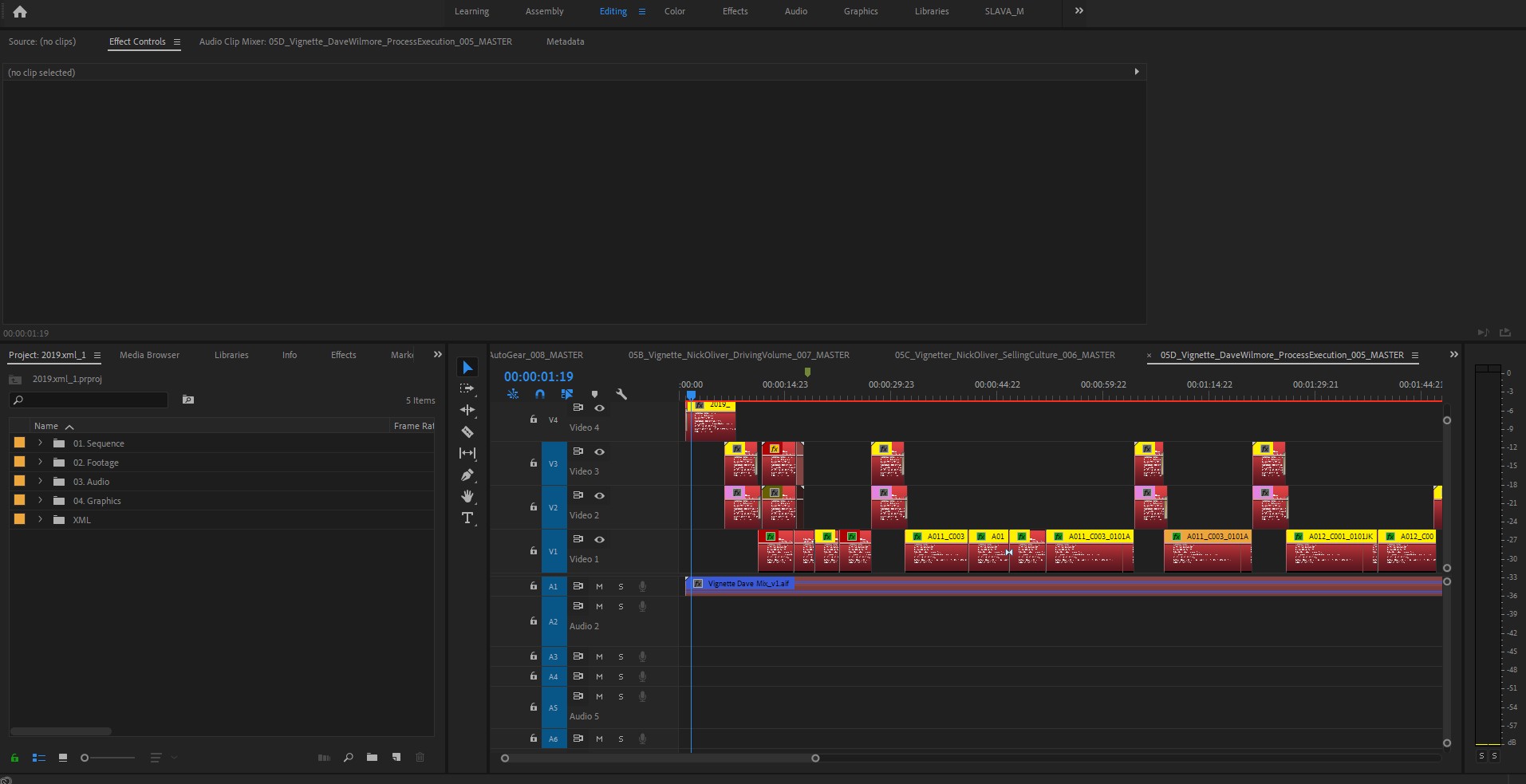Show timeline view arrow in Effect Controls

[x=1137, y=72]
